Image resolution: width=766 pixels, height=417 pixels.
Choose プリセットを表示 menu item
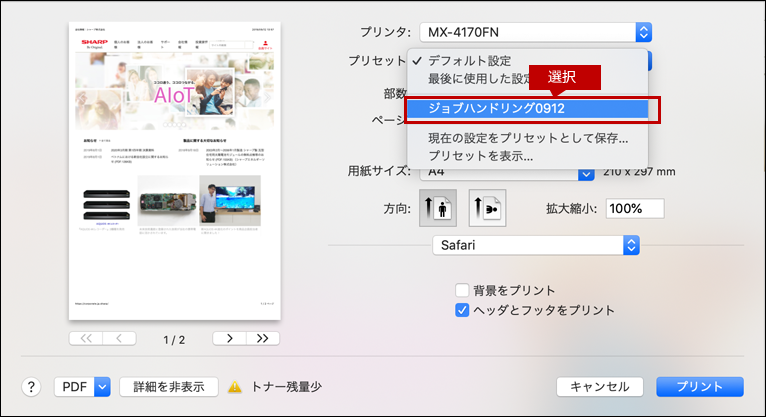[527, 156]
